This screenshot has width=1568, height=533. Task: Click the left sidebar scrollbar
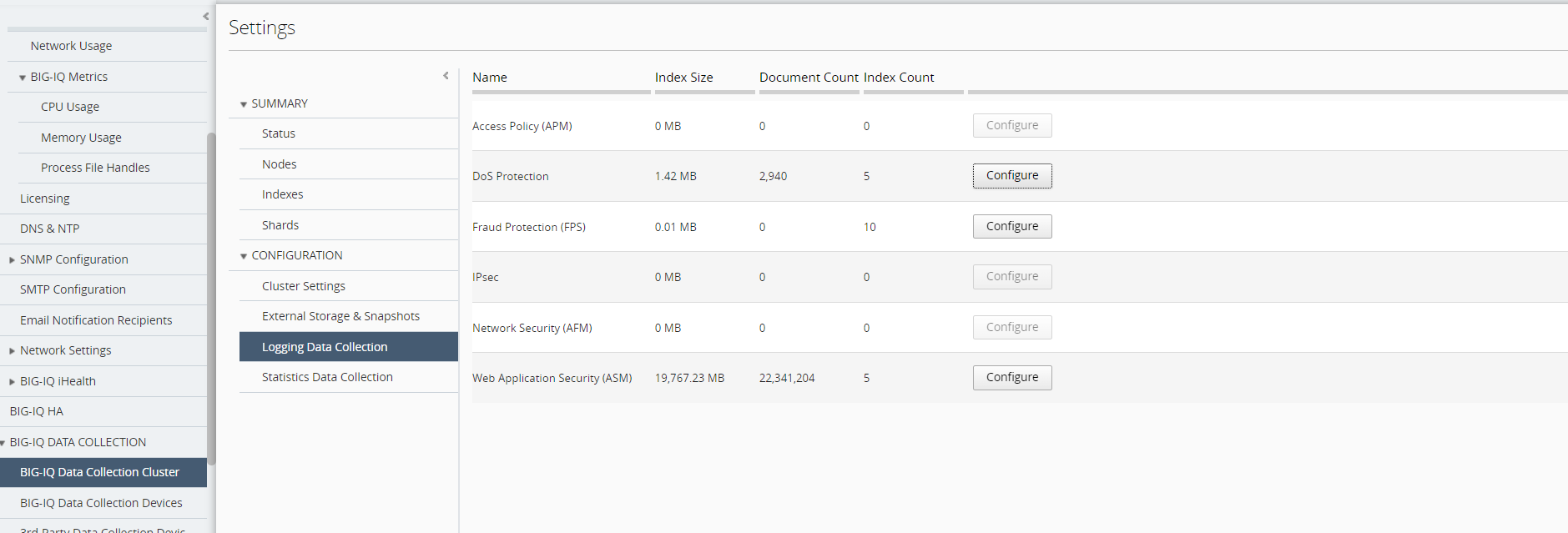coord(212,292)
